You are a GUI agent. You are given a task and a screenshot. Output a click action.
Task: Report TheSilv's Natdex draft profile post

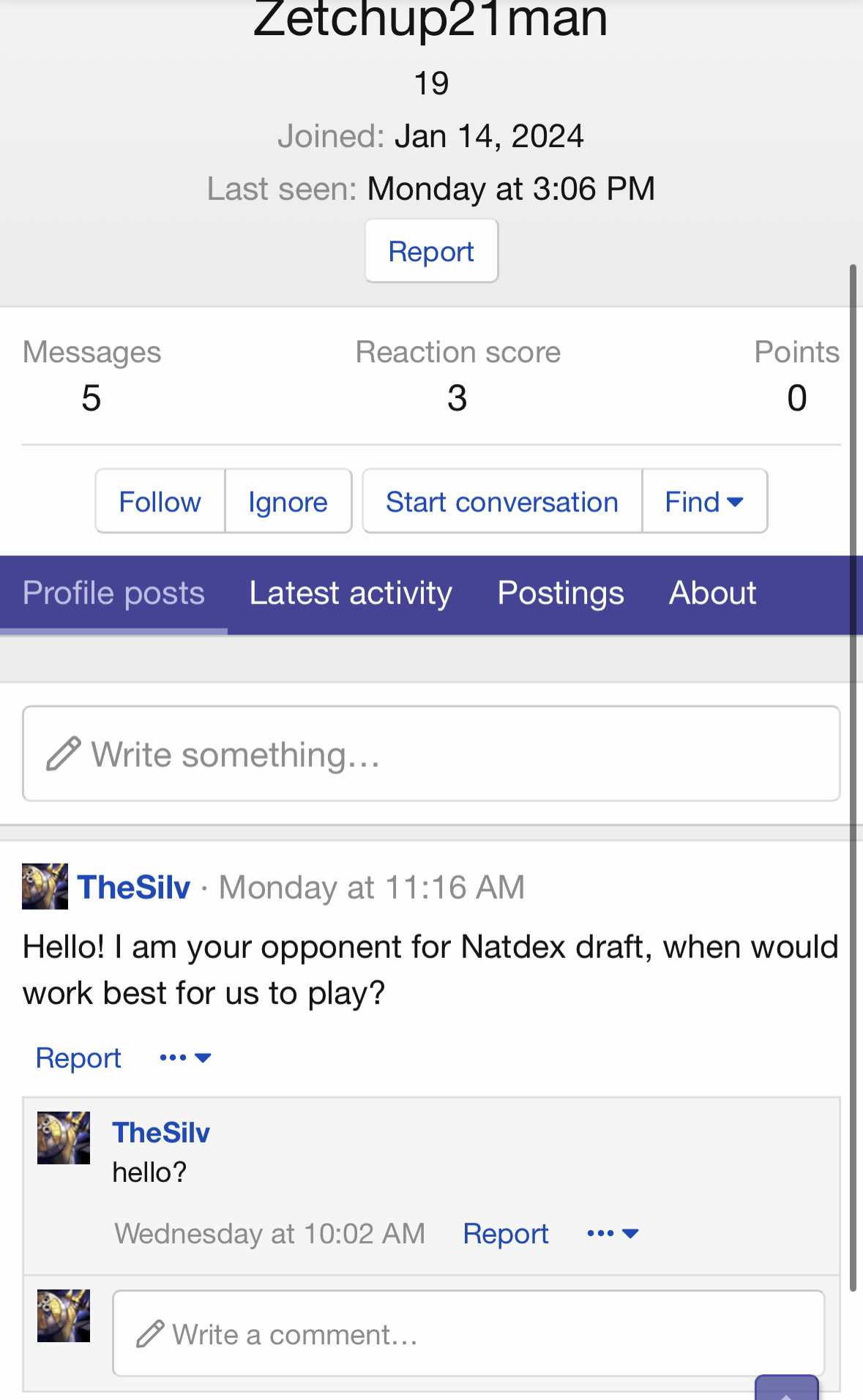(x=78, y=1058)
